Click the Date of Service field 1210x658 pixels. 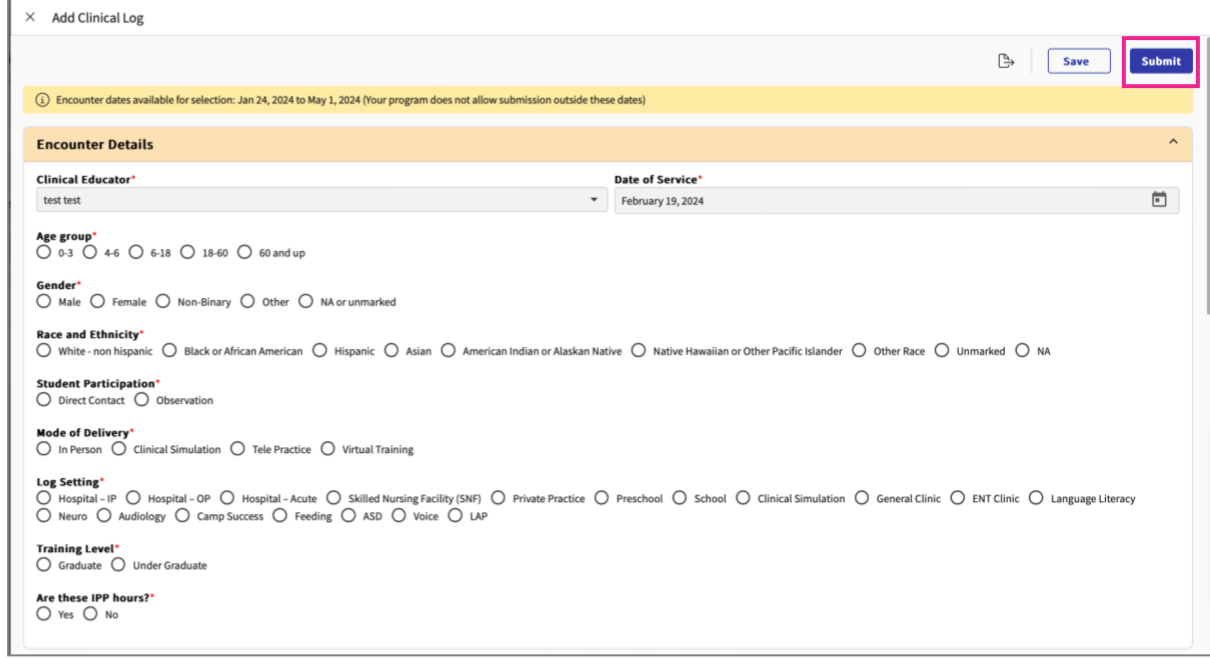click(x=880, y=200)
